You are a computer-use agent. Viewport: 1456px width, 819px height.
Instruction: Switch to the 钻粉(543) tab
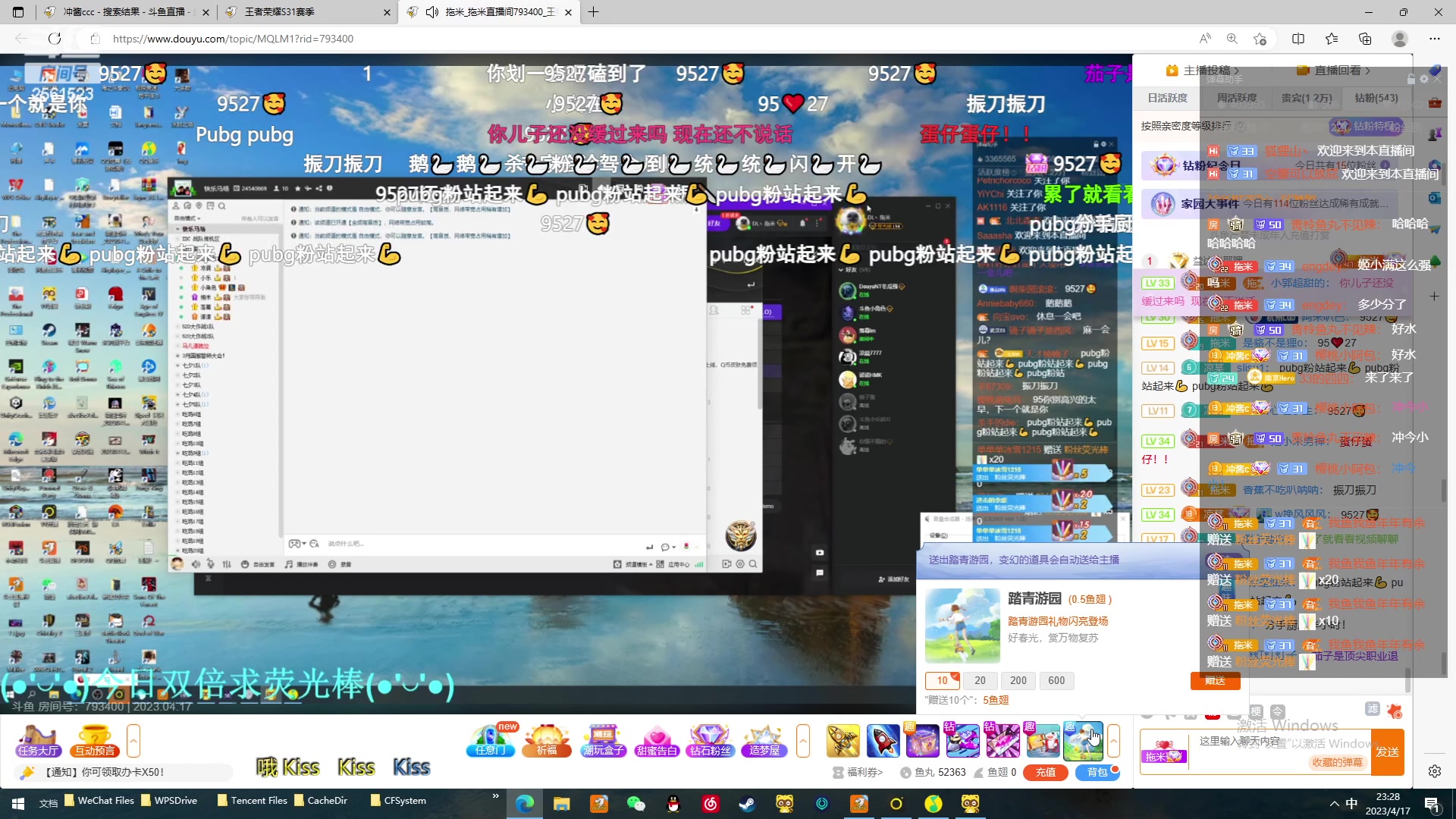click(1376, 98)
